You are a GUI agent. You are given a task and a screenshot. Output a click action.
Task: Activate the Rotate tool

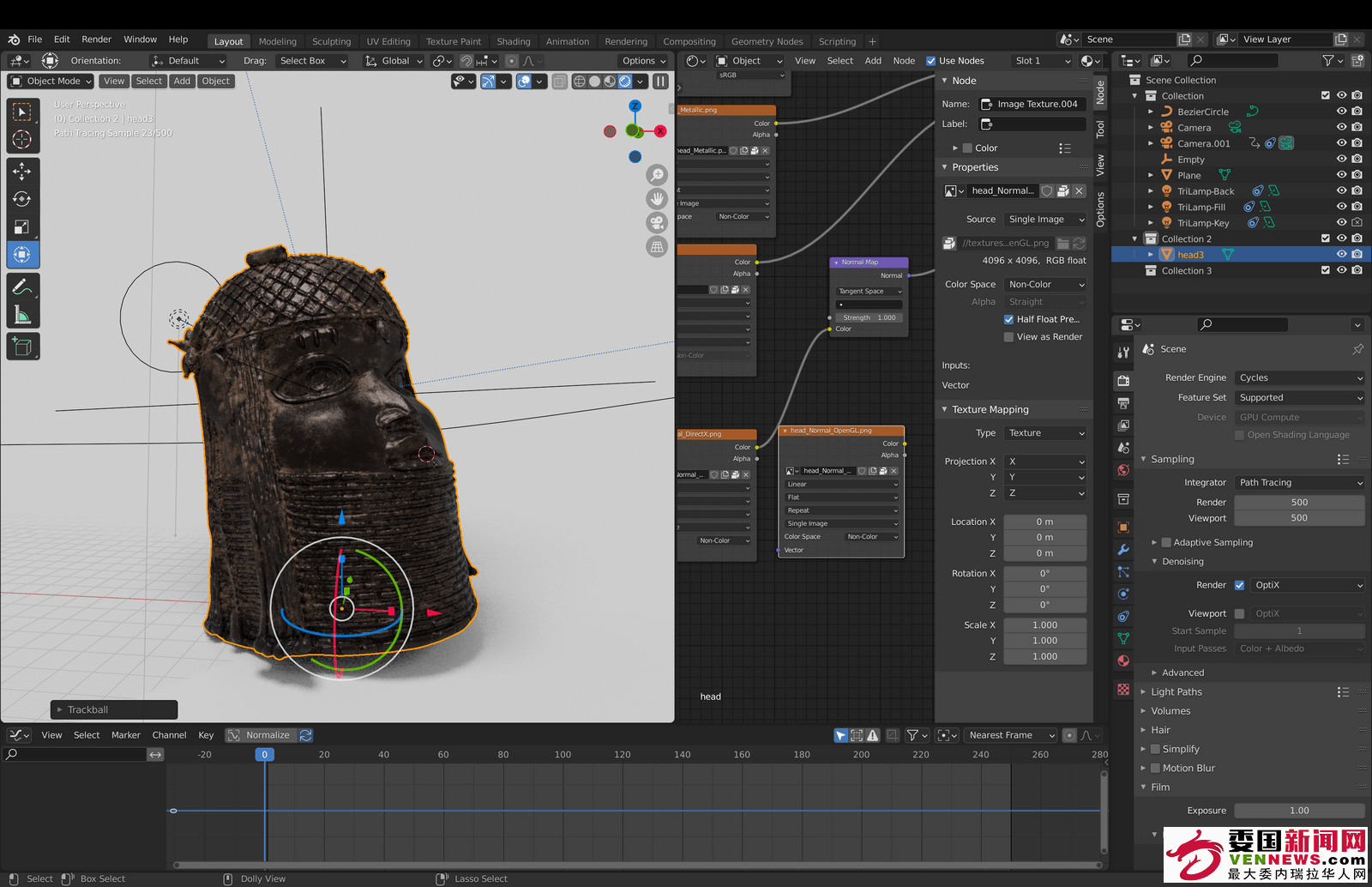(22, 199)
